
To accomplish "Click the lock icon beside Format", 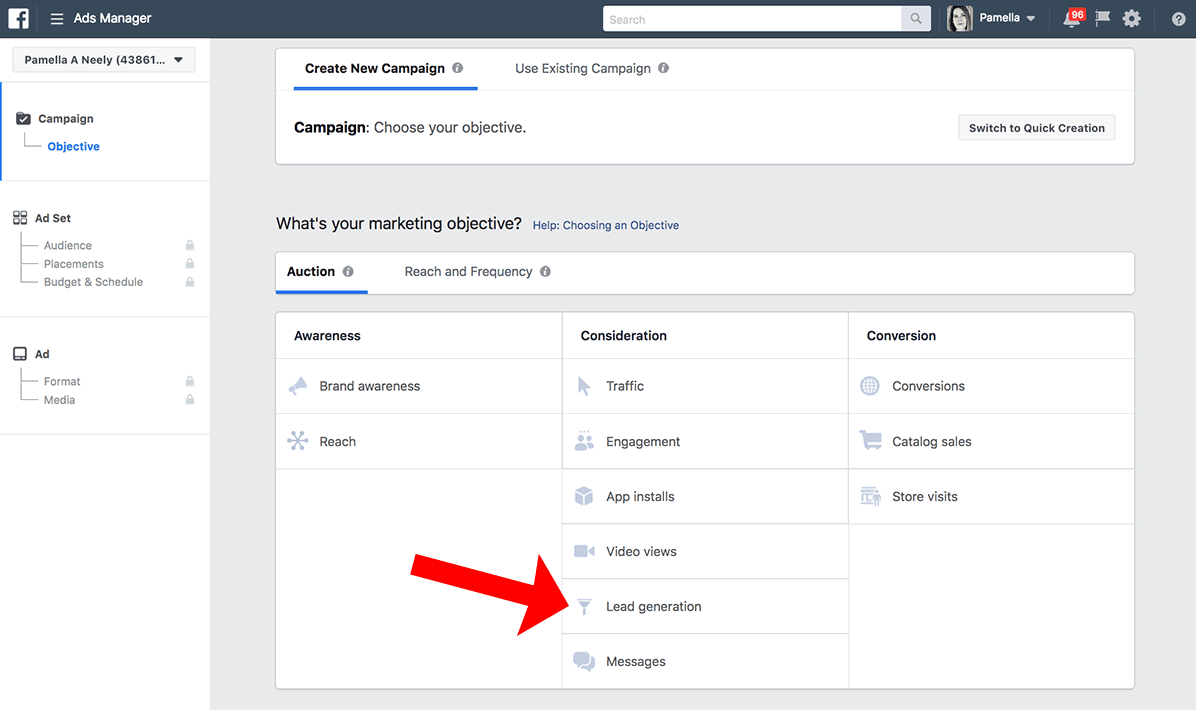I will point(190,381).
